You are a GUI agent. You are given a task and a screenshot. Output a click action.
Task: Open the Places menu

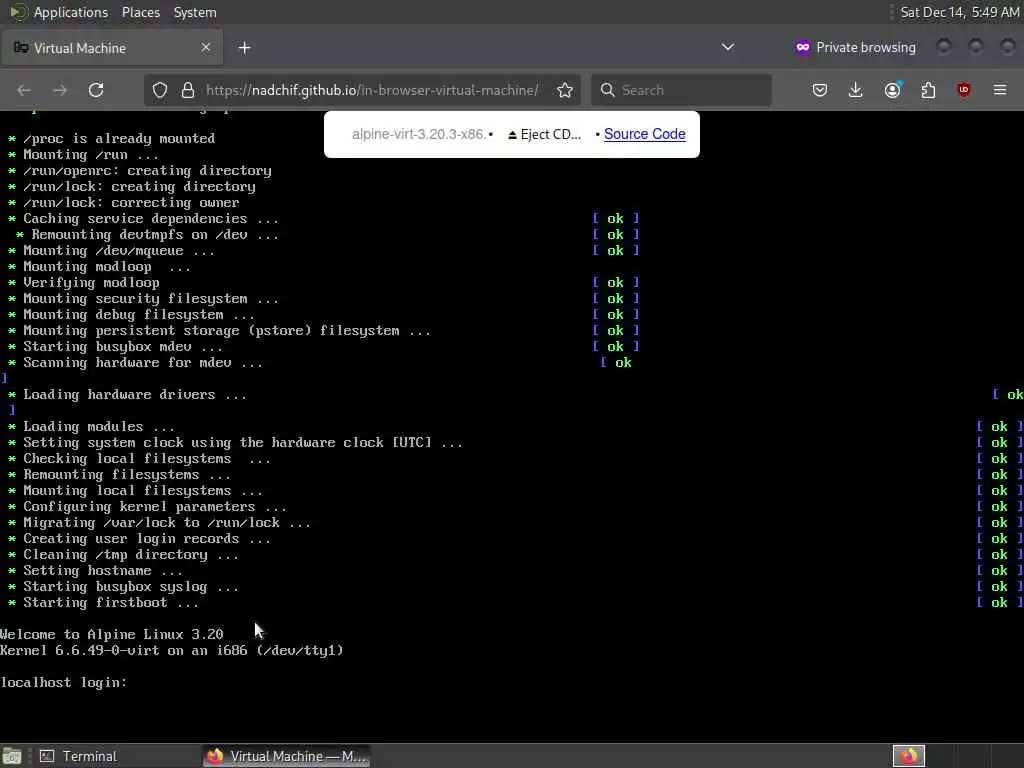(x=140, y=12)
